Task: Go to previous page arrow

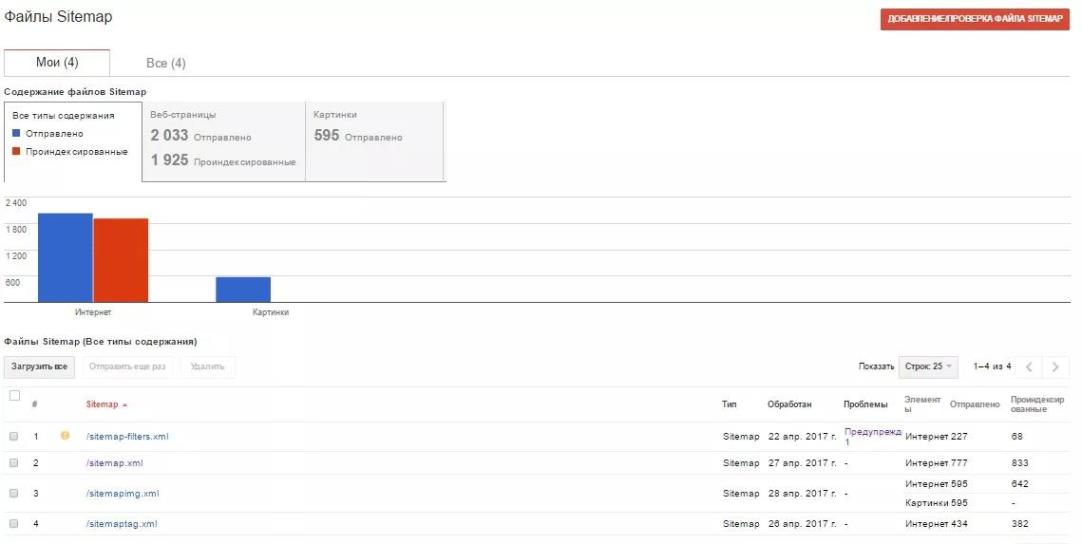Action: [x=1029, y=367]
